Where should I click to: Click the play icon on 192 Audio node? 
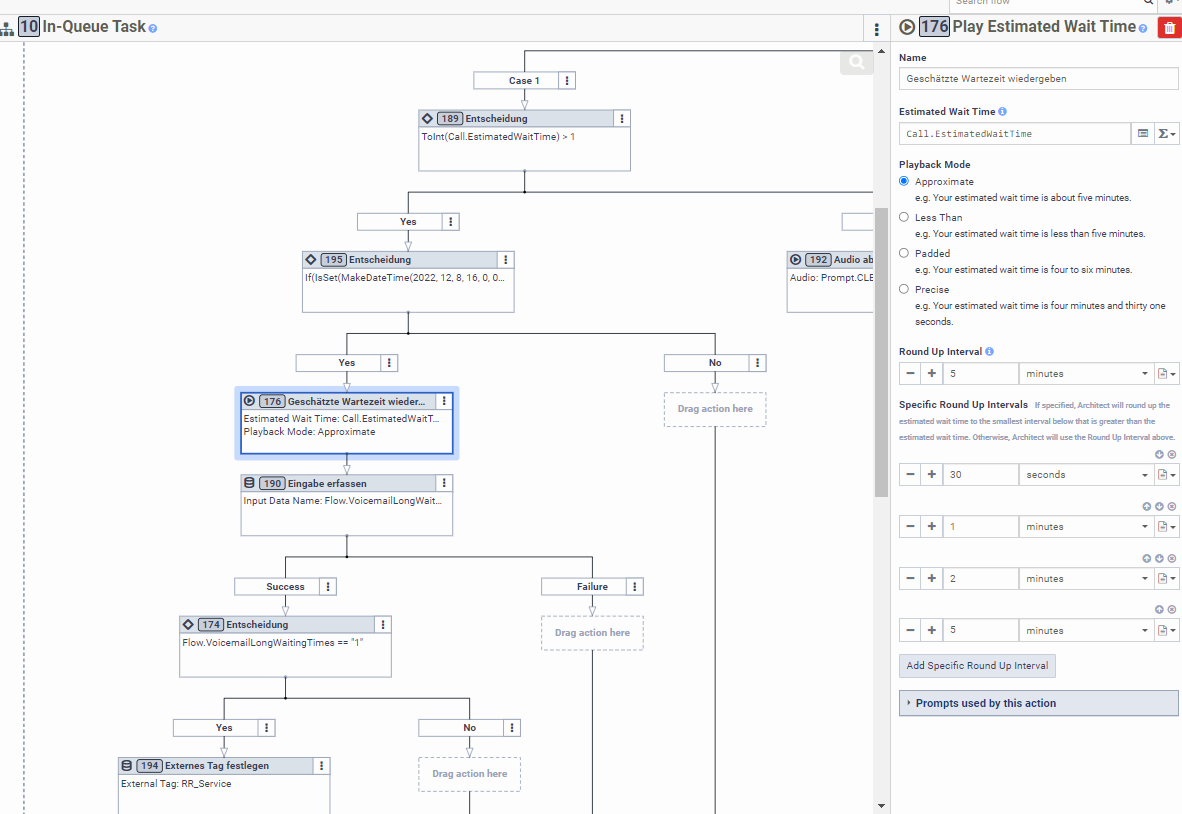795,259
